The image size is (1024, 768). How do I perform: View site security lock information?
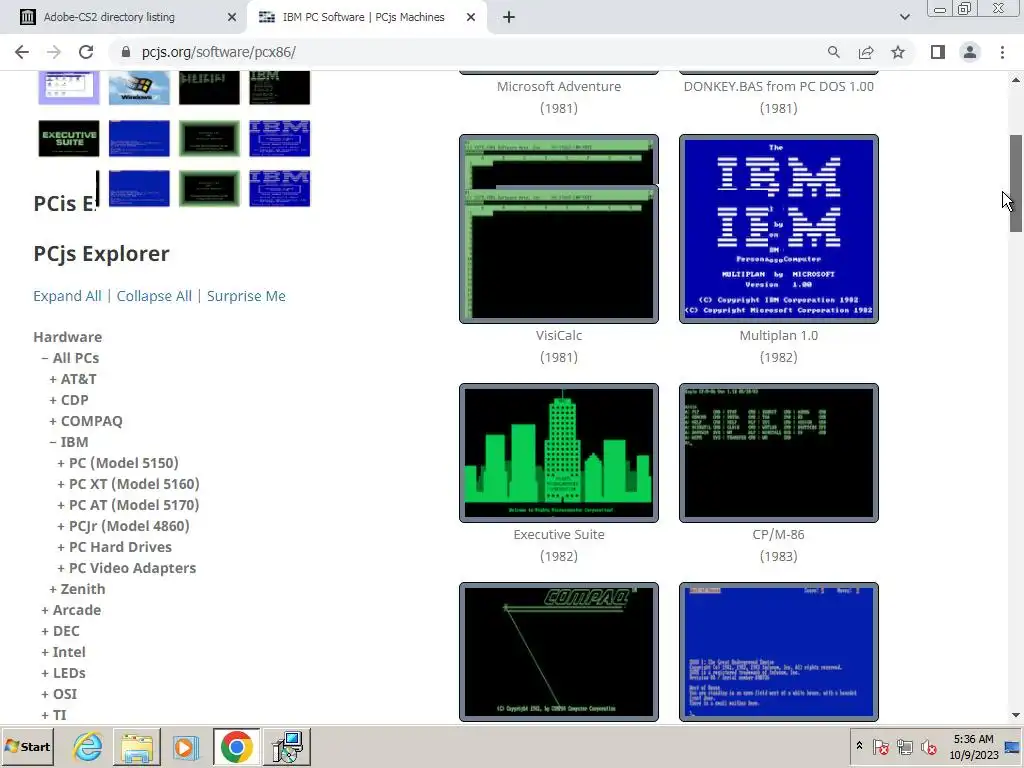tap(126, 52)
